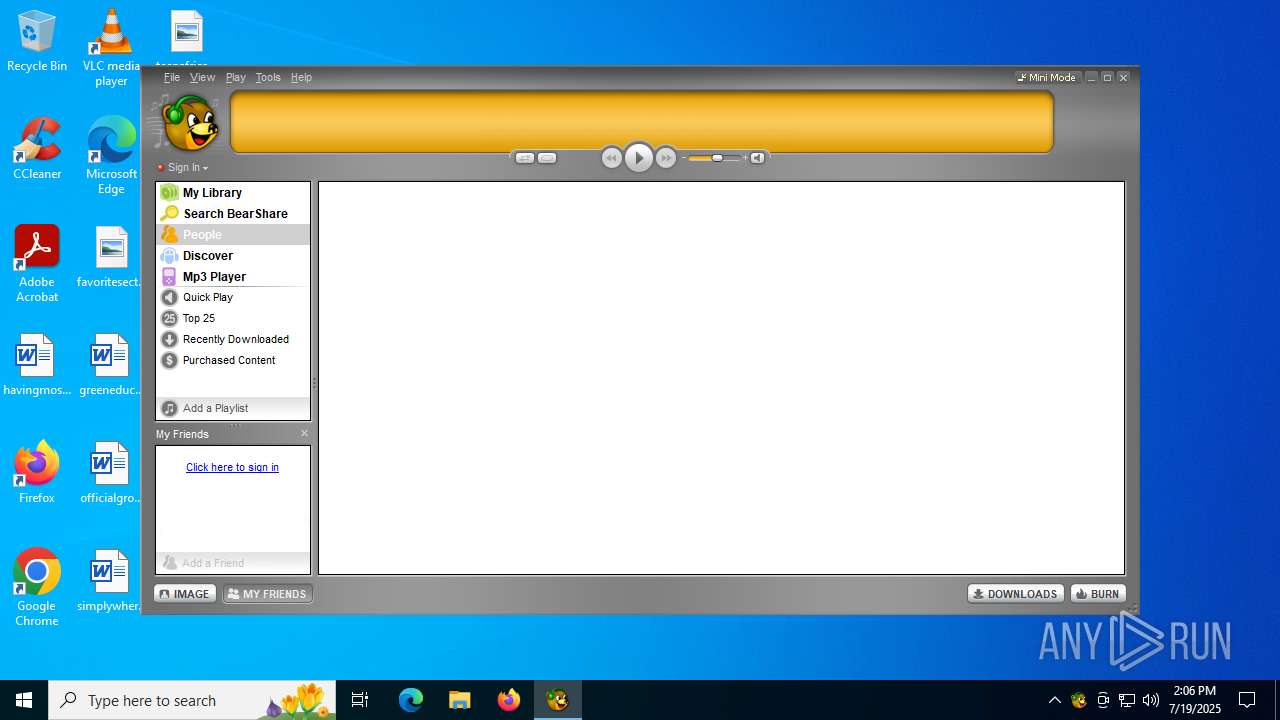Click the BearShare bear logo

pyautogui.click(x=190, y=123)
